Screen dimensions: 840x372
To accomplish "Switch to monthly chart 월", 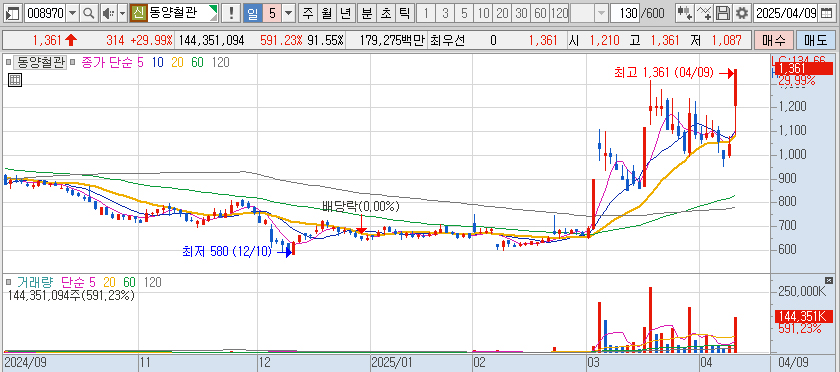I will (326, 13).
